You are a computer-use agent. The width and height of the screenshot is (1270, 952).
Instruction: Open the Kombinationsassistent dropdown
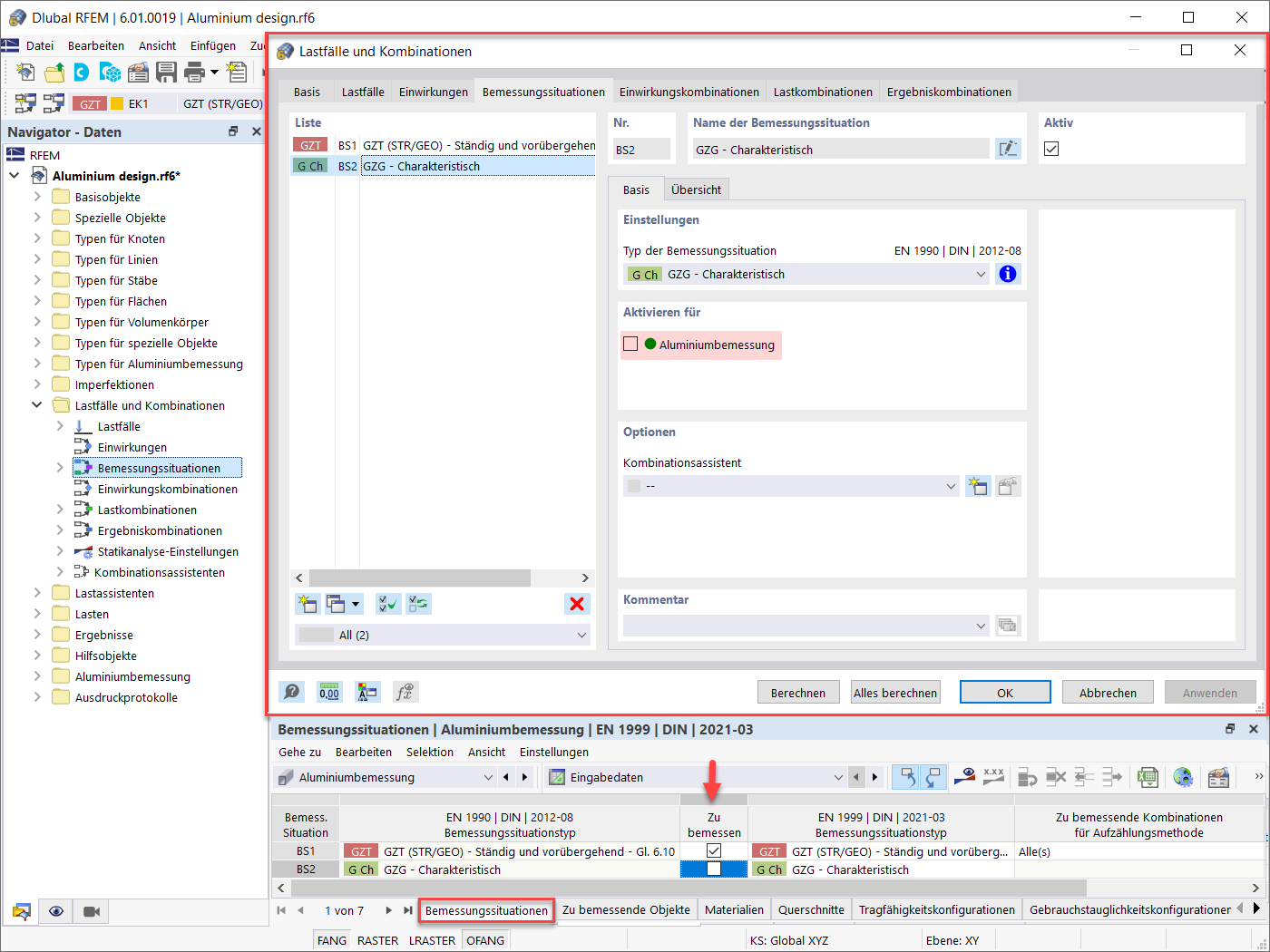[x=791, y=486]
